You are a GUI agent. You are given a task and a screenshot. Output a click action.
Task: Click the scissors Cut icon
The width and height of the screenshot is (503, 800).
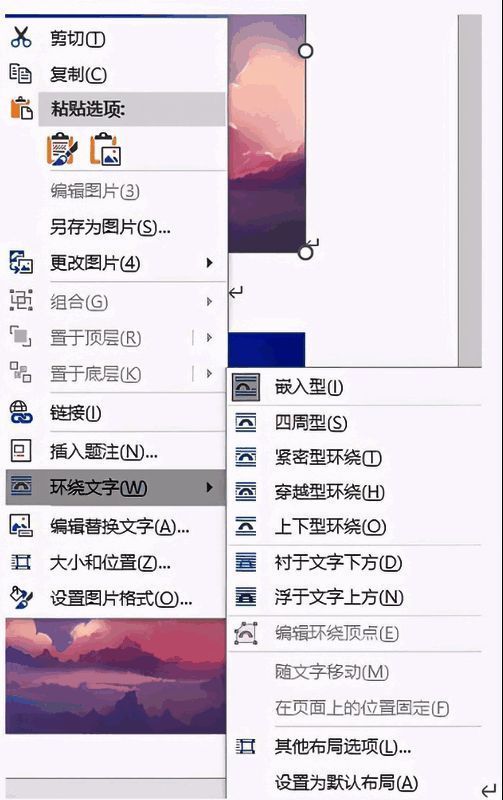[21, 38]
